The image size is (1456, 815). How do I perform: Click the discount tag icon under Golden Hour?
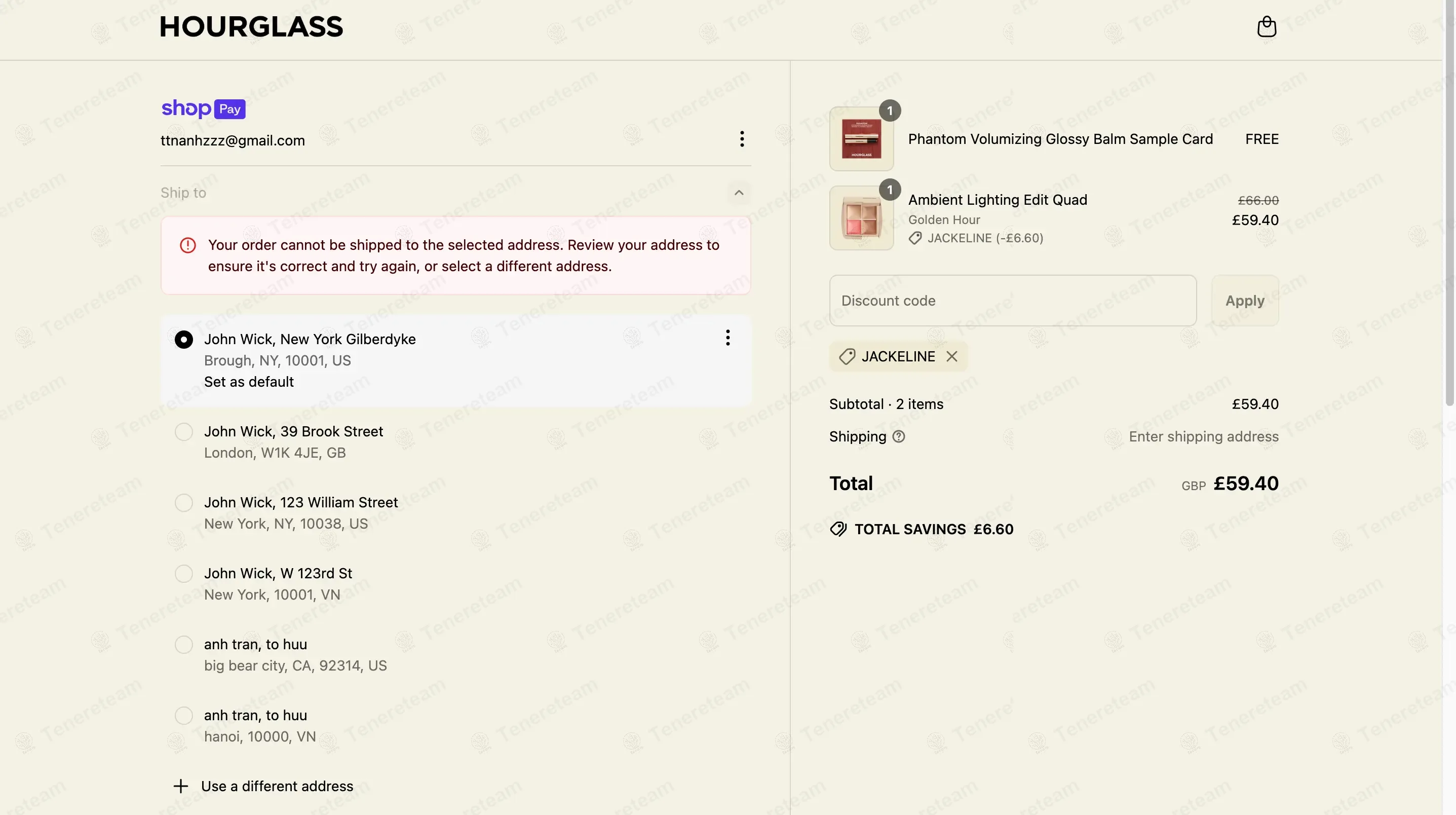(x=915, y=238)
